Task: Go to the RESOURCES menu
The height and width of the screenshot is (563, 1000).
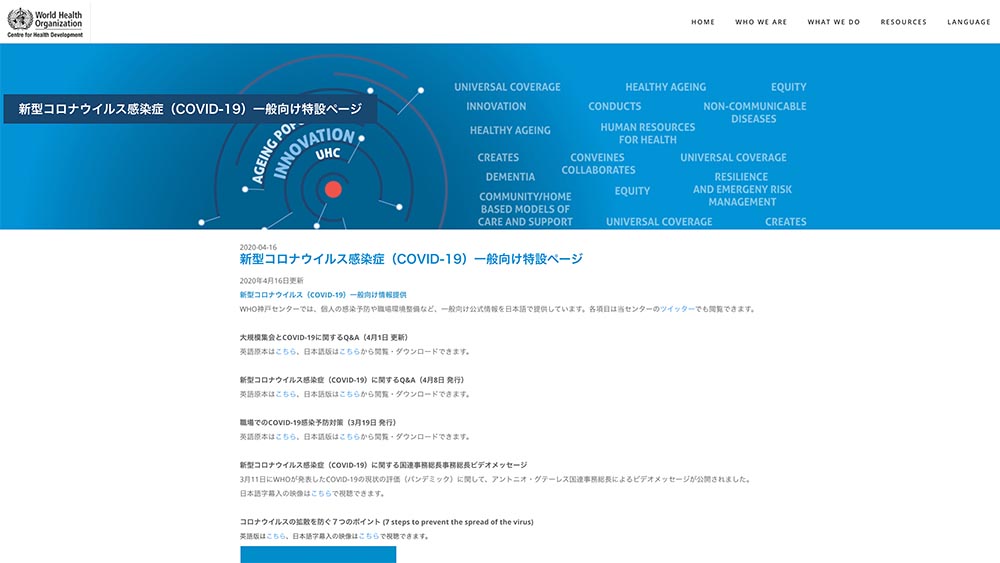Action: [903, 22]
